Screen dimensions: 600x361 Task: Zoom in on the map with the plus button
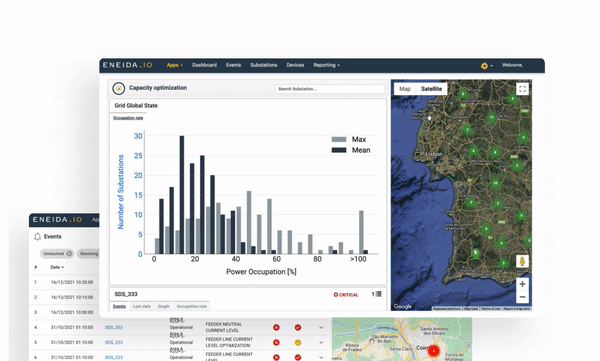click(x=522, y=284)
